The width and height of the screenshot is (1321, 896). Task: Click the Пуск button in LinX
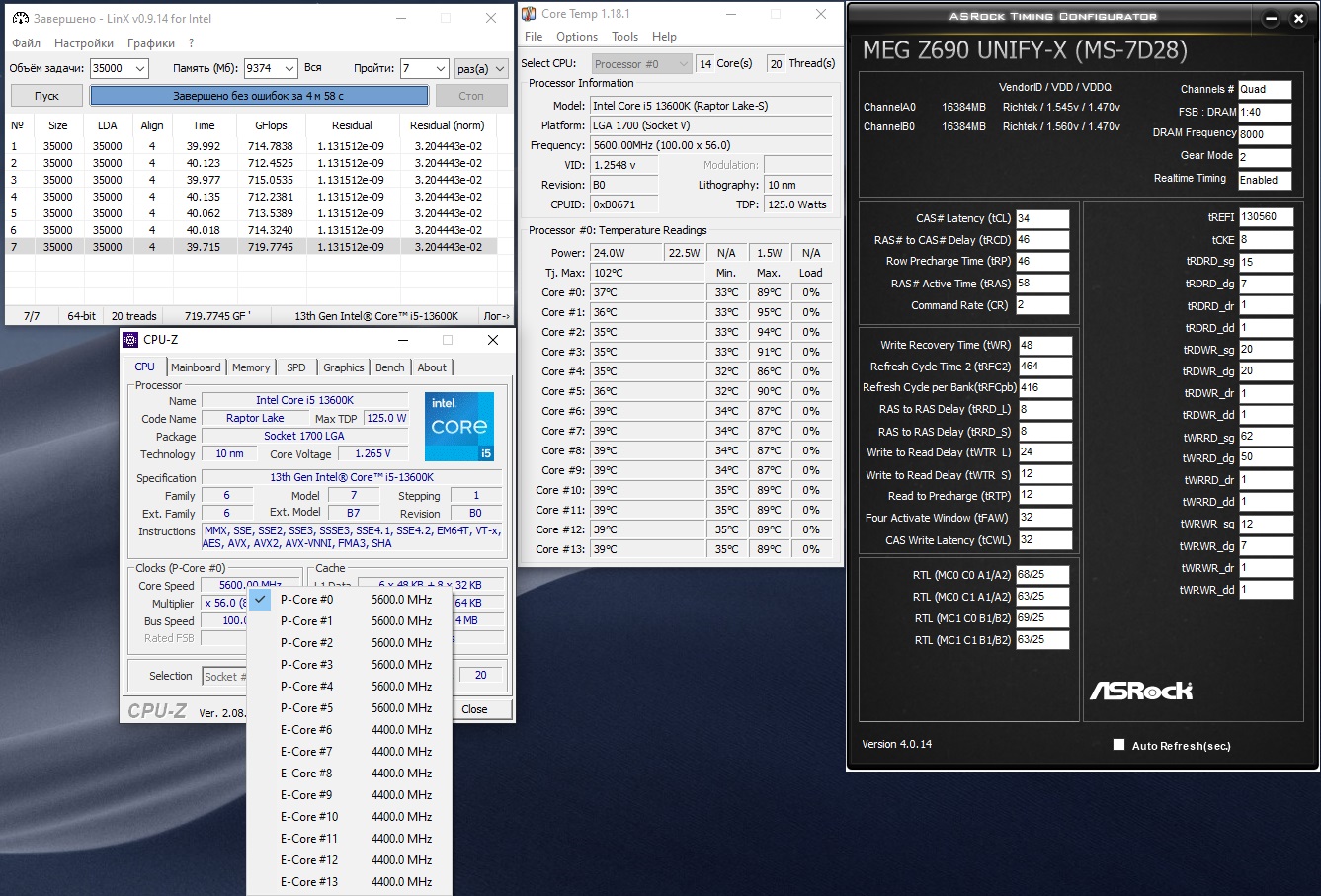[x=46, y=96]
